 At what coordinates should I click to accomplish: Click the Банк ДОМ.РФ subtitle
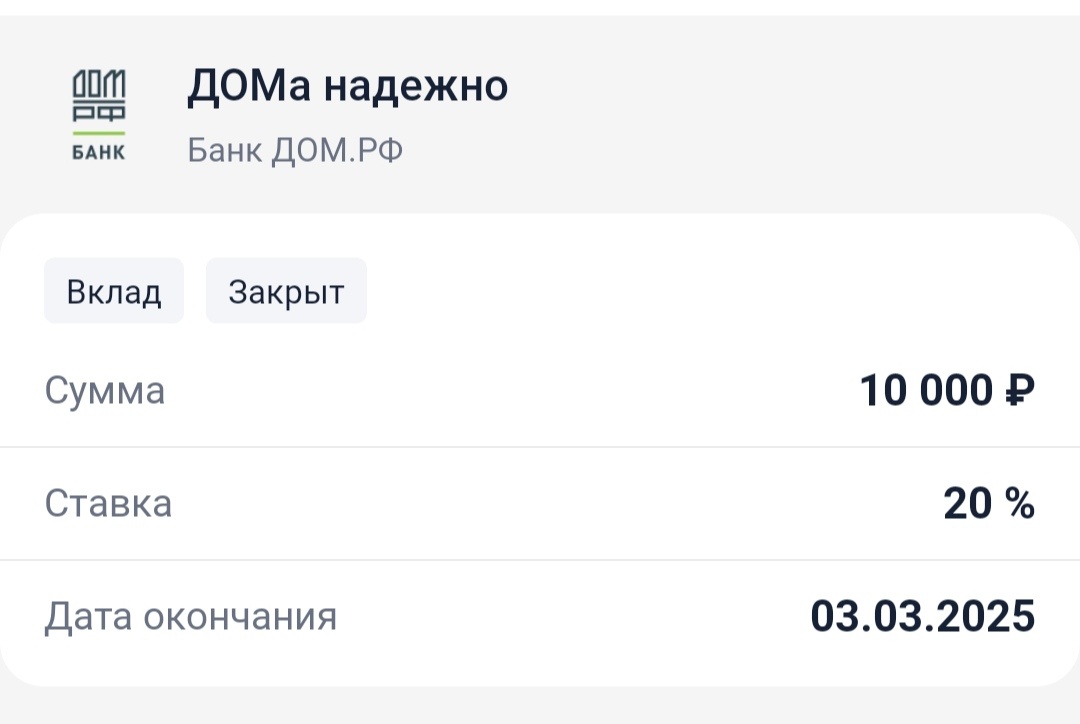click(x=295, y=151)
